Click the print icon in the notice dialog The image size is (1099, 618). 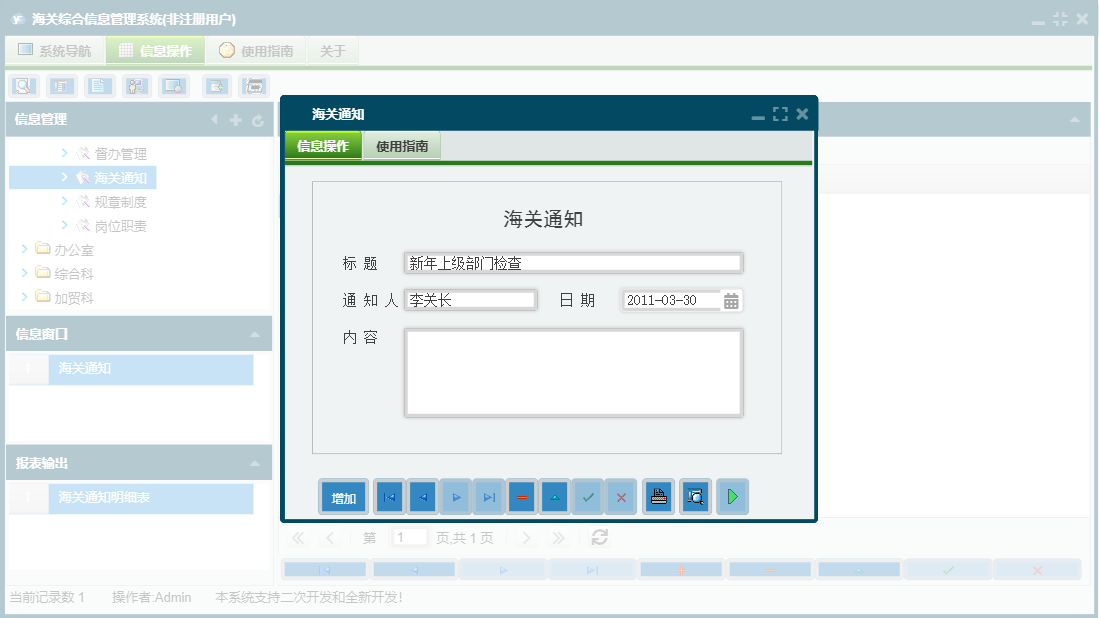[657, 496]
